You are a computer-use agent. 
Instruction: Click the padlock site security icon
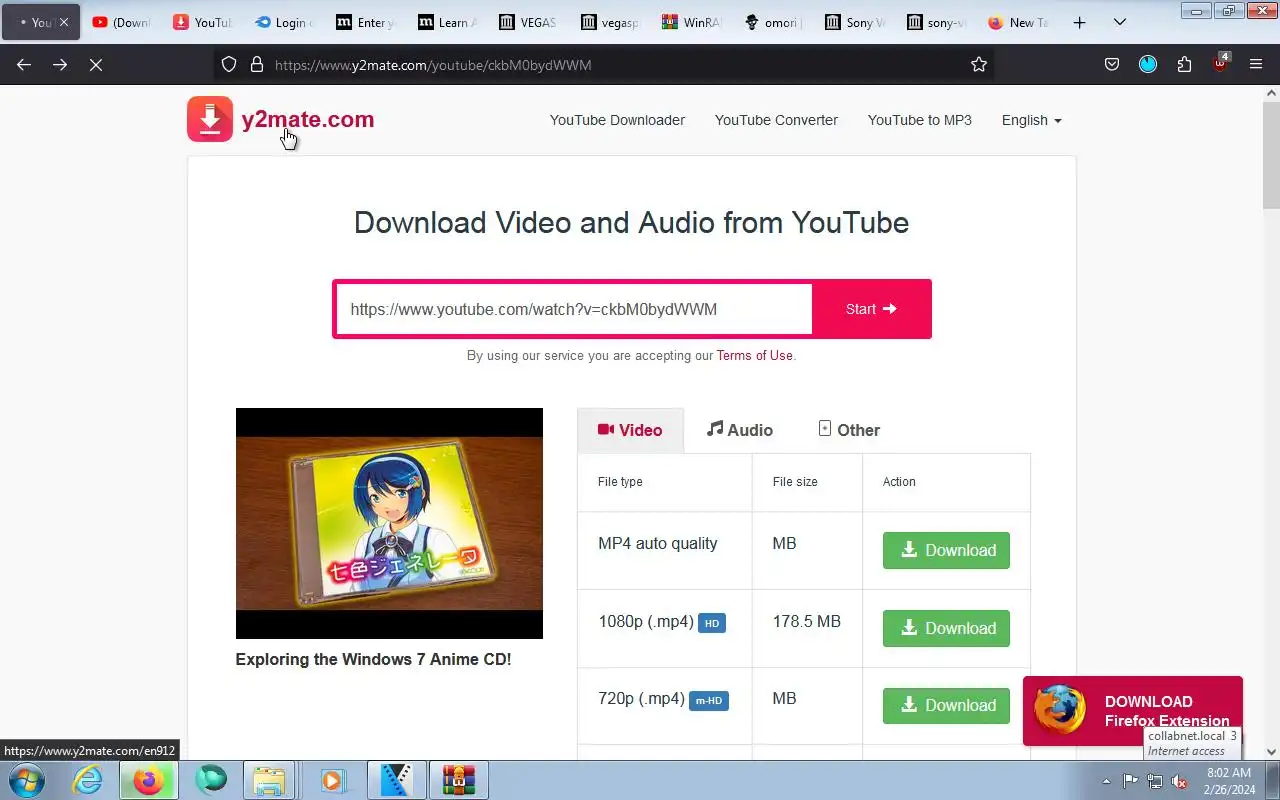click(x=256, y=64)
